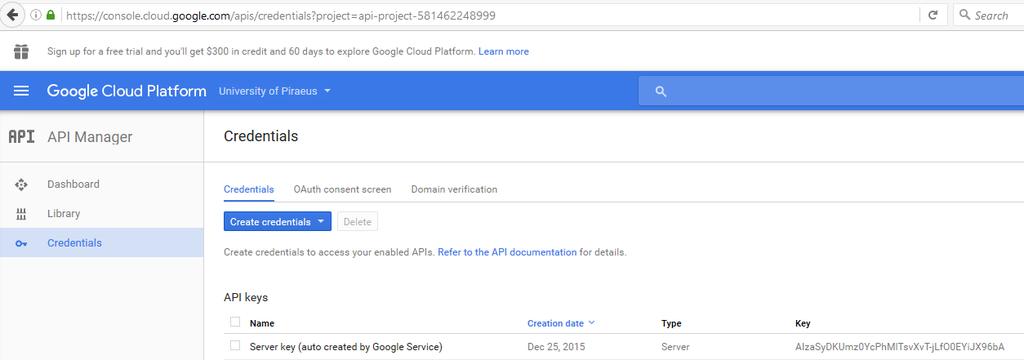1024x360 pixels.
Task: Open the hamburger navigation menu
Action: click(22, 91)
